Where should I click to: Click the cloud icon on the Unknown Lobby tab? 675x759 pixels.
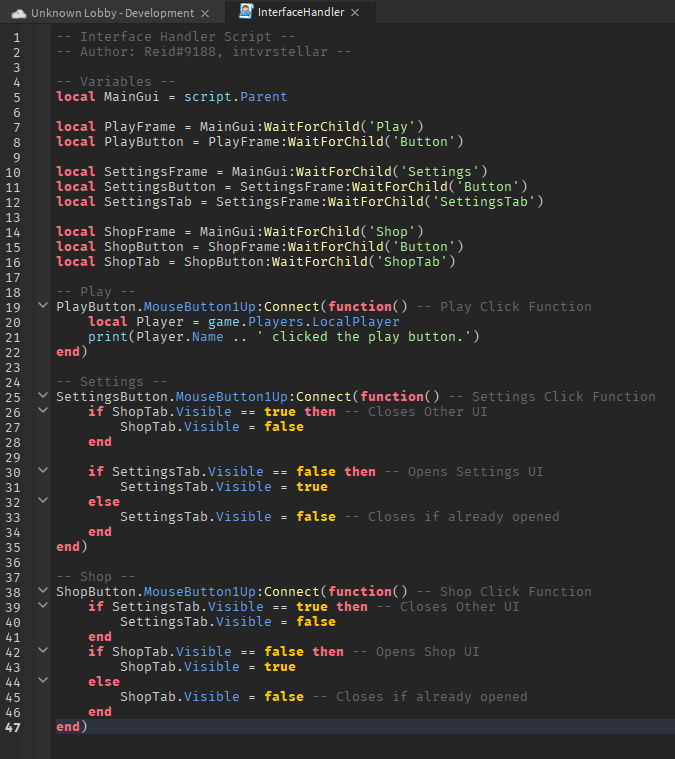pos(19,14)
